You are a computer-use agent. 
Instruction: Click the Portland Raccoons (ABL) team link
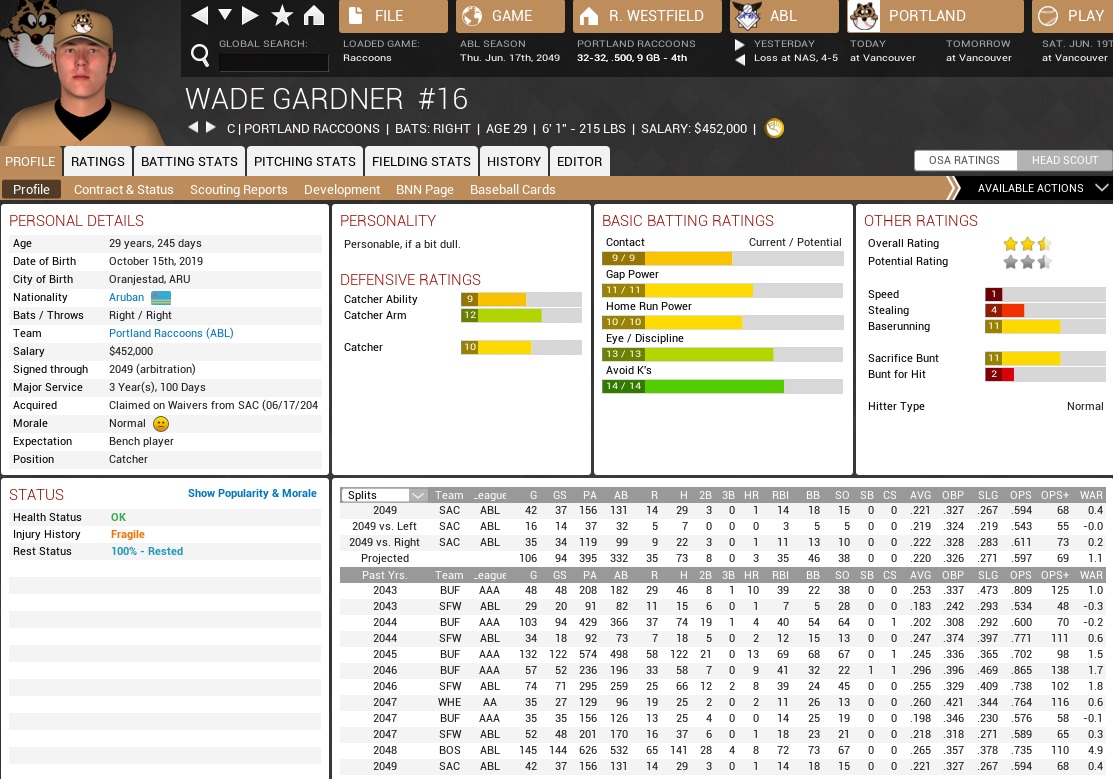pyautogui.click(x=171, y=333)
